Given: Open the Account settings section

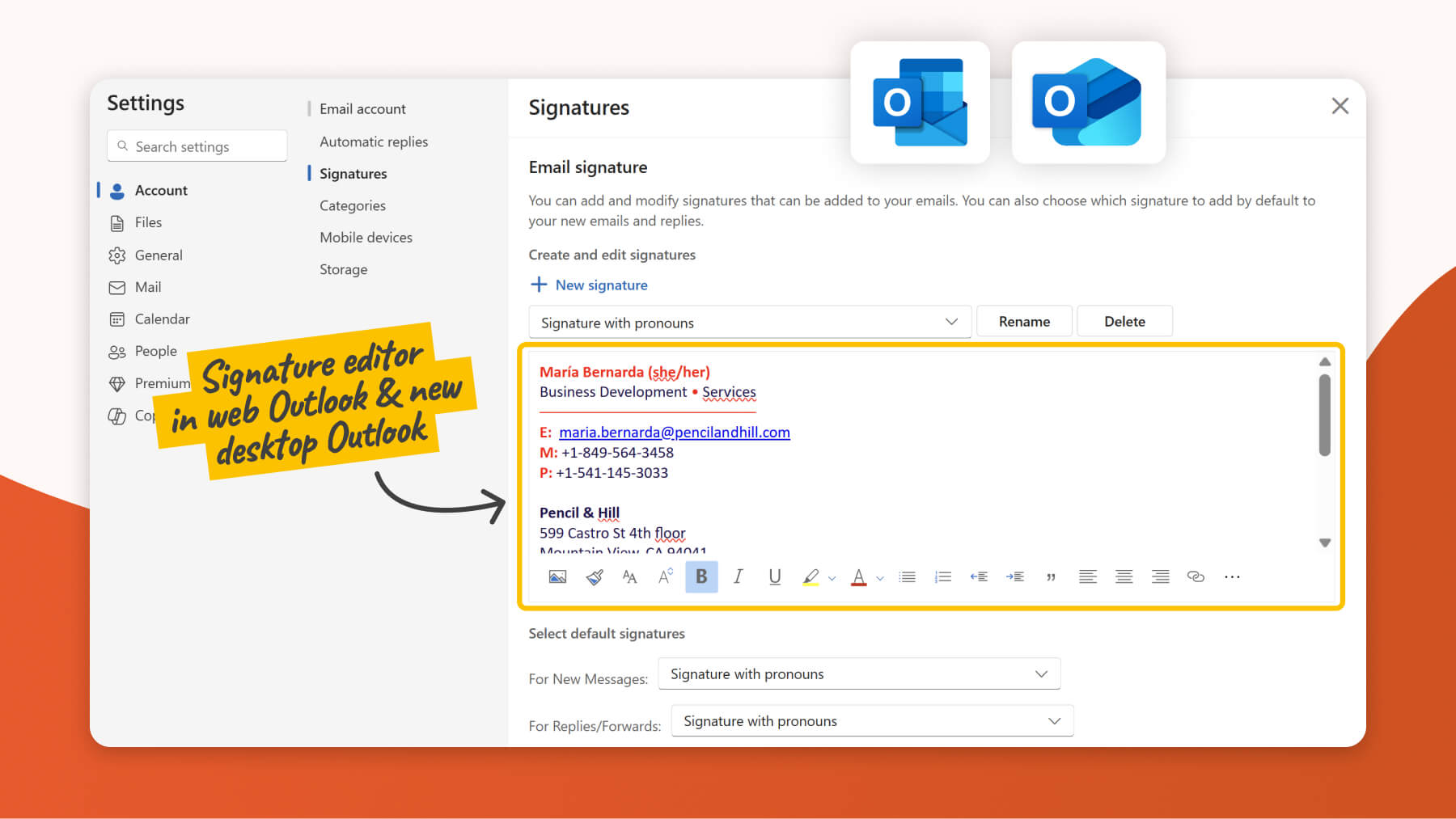Looking at the screenshot, I should [x=148, y=190].
